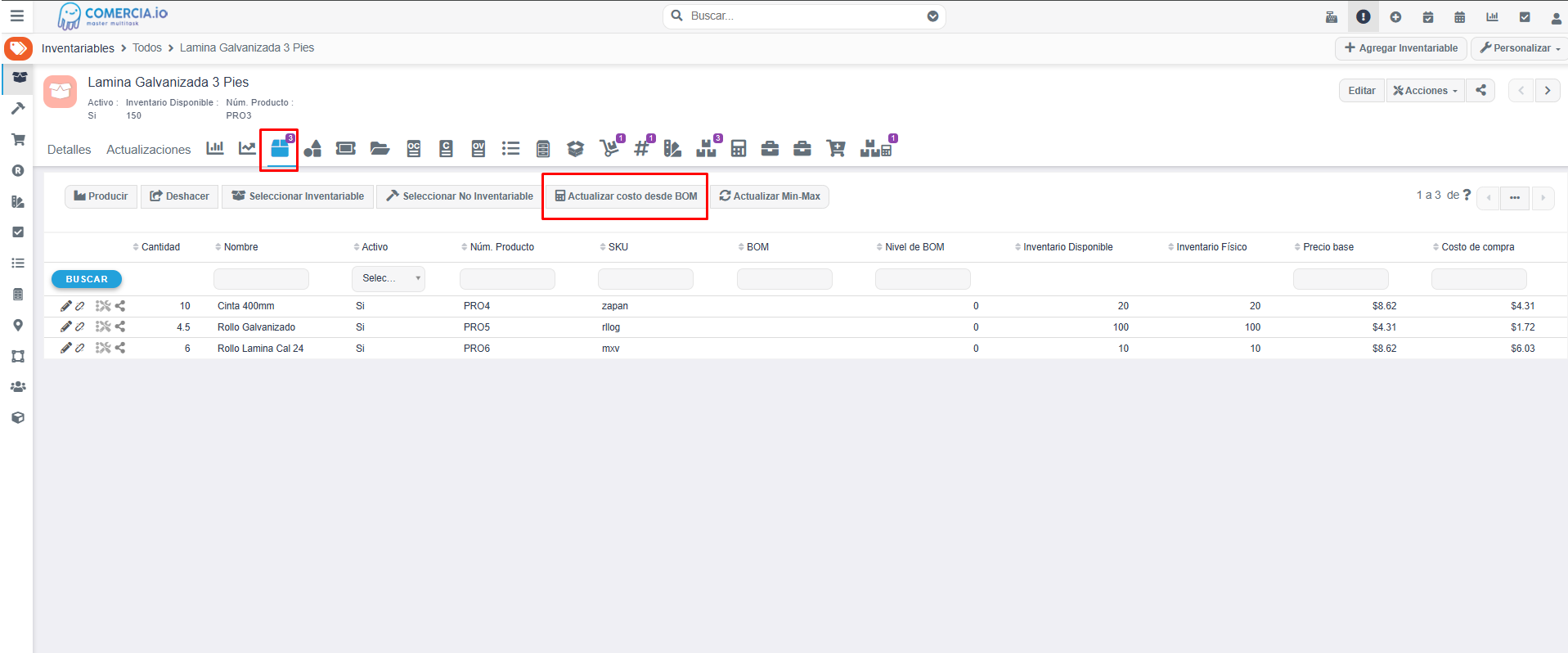This screenshot has width=1568, height=653.
Task: Expand the Activo filter dropdown
Action: (389, 278)
